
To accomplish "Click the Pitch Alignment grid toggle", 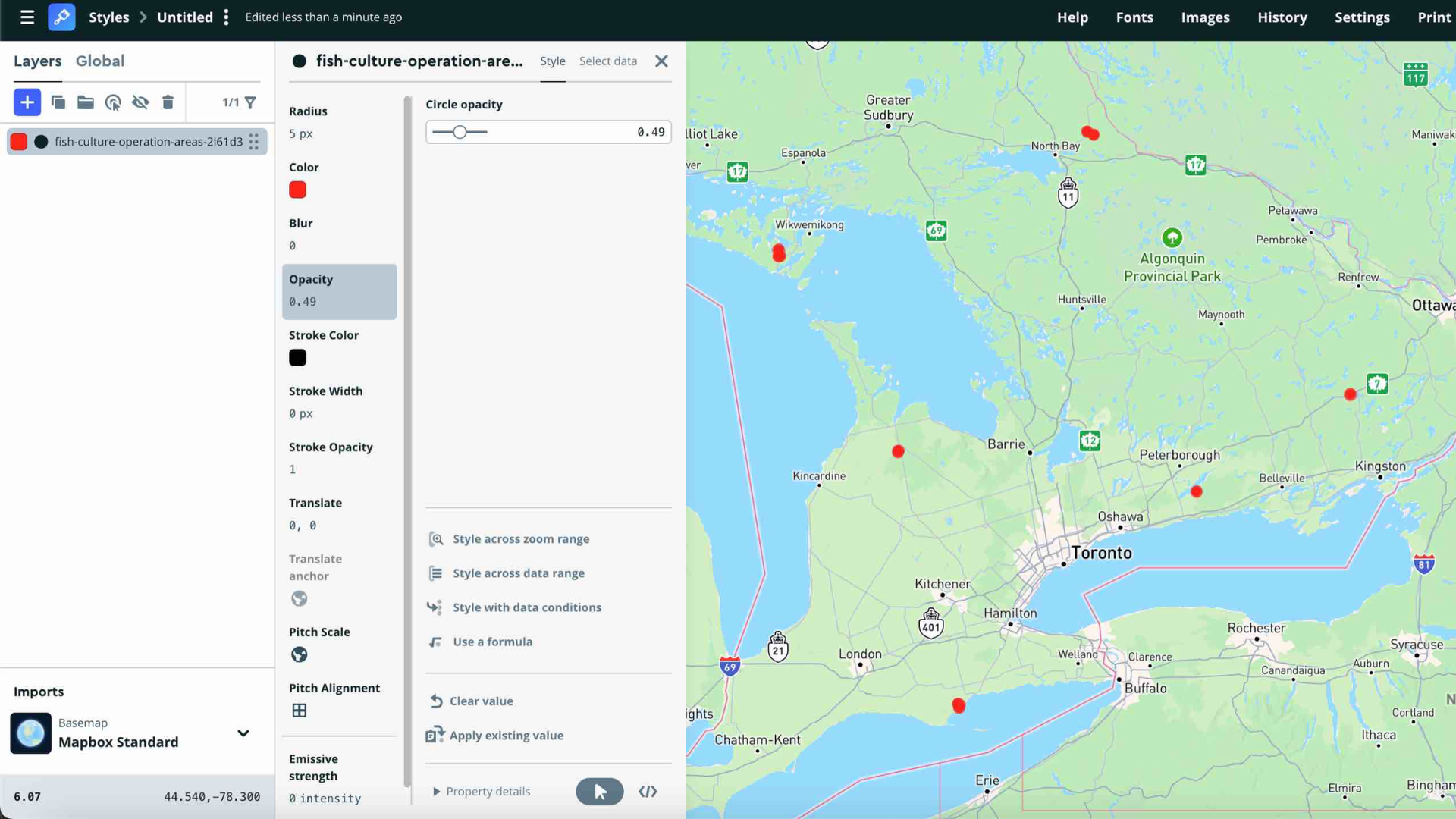I will pos(300,711).
